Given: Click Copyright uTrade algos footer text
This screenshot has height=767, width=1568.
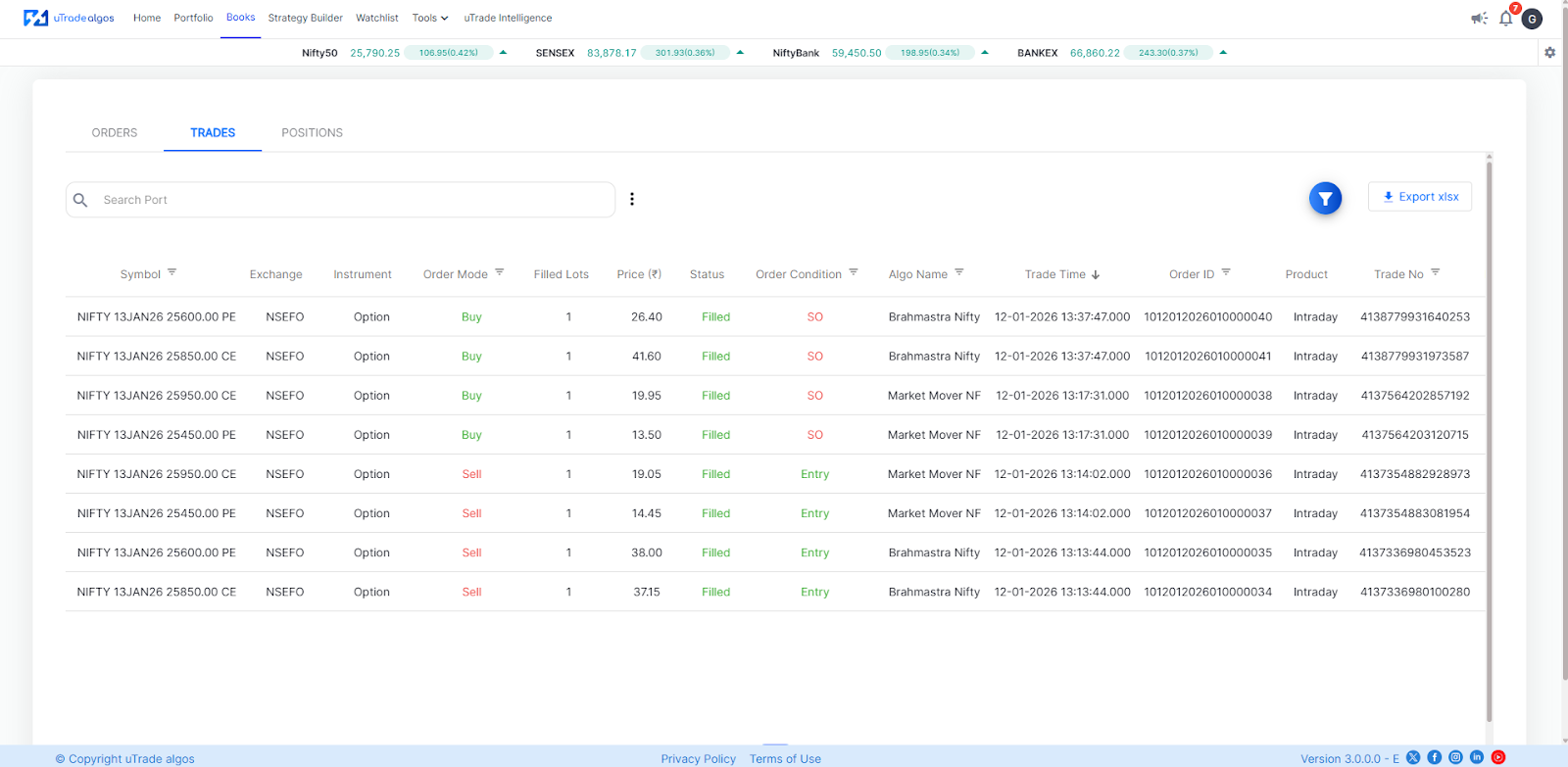Looking at the screenshot, I should point(124,758).
